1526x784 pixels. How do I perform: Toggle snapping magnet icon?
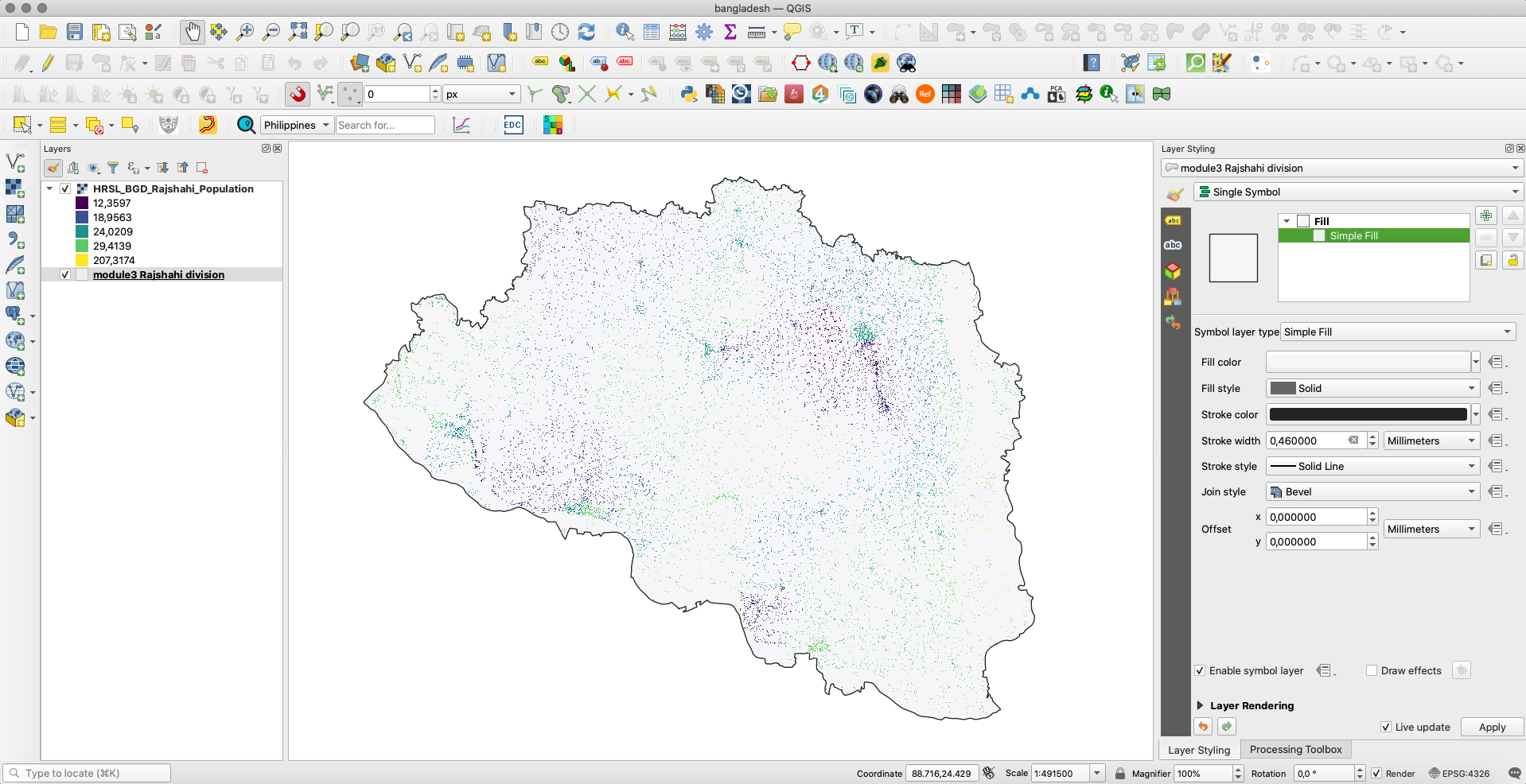(298, 94)
